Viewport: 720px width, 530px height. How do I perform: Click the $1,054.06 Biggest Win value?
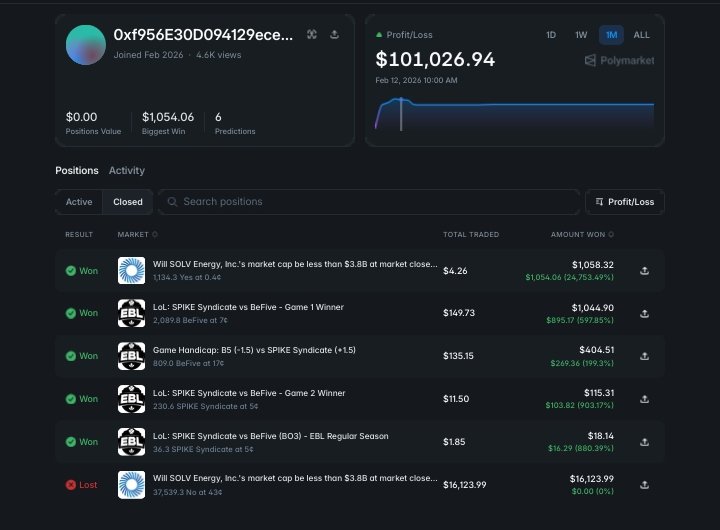coord(168,117)
